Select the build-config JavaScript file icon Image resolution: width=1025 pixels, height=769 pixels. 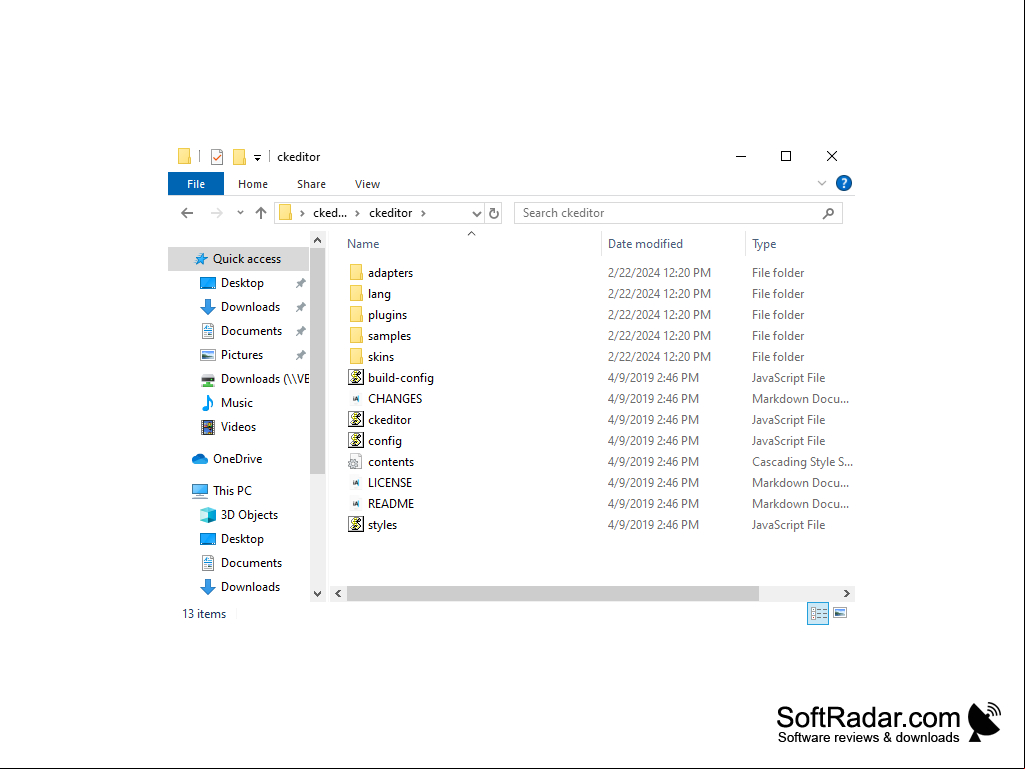(x=356, y=377)
